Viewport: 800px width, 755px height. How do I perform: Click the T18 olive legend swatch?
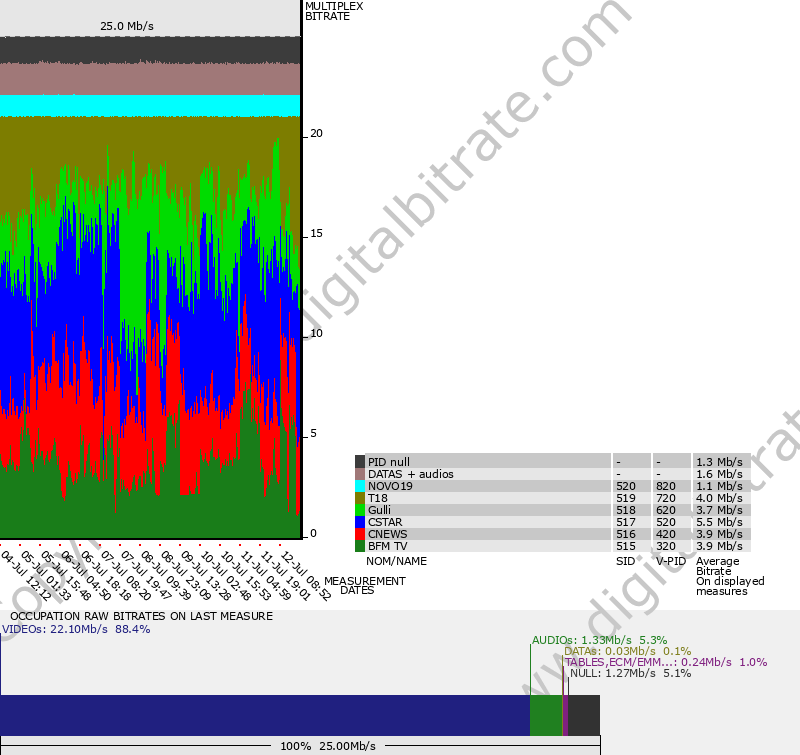[x=360, y=498]
